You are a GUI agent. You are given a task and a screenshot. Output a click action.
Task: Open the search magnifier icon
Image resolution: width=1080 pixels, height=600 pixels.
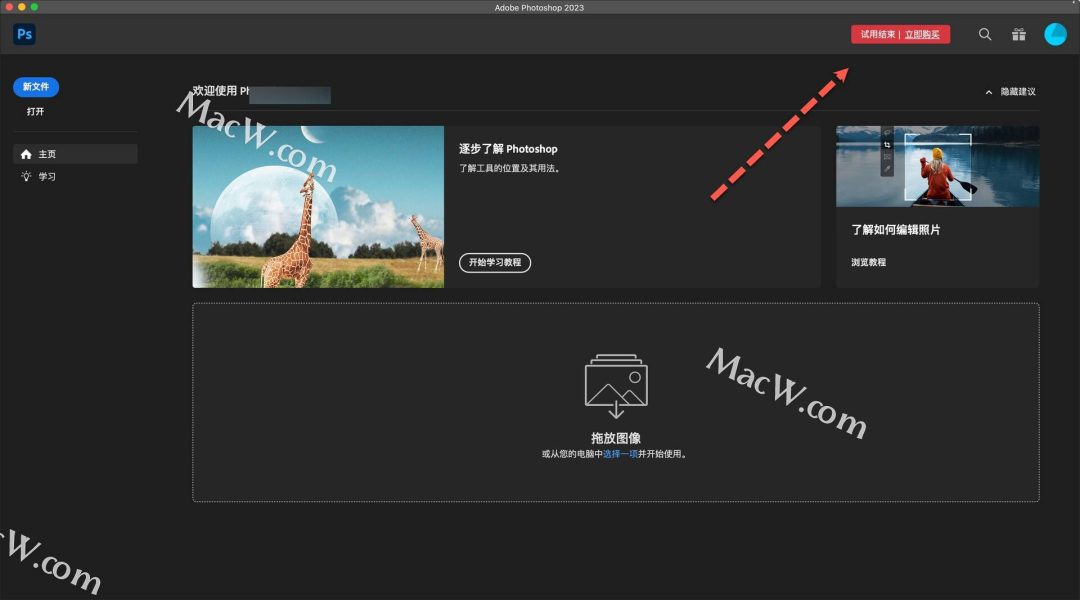pos(985,34)
